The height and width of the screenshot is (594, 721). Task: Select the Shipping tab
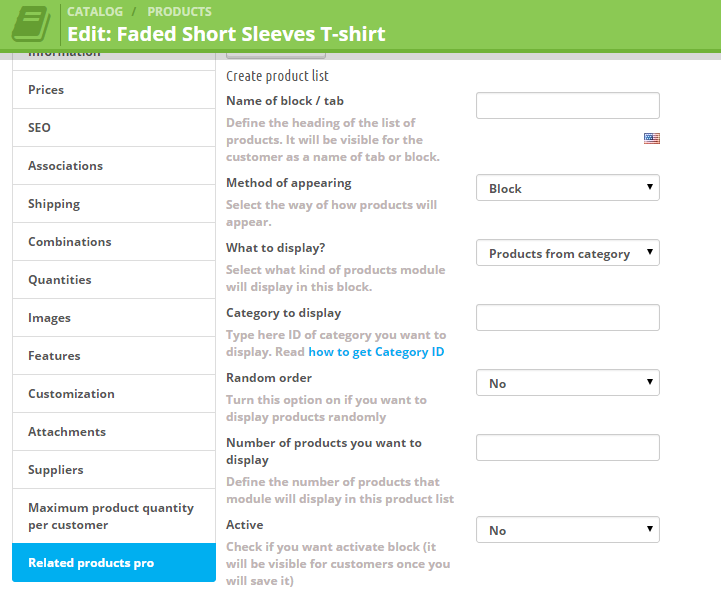113,204
